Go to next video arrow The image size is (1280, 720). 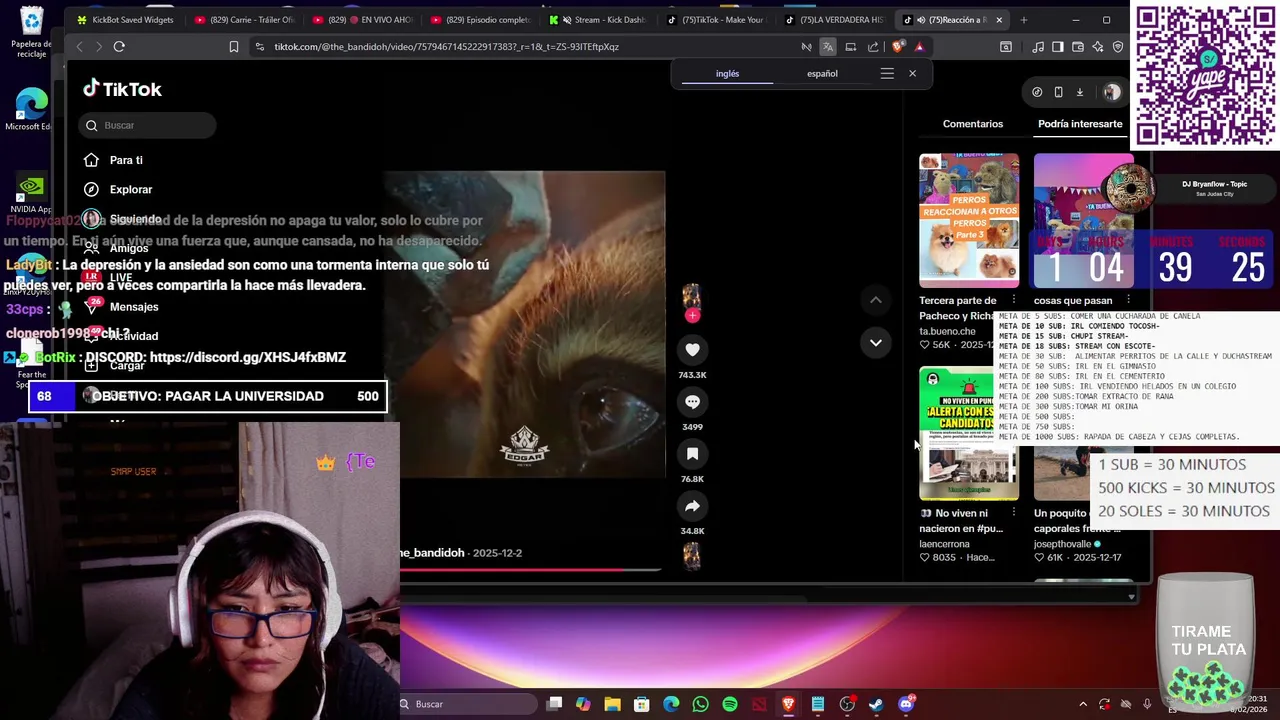pyautogui.click(x=875, y=342)
